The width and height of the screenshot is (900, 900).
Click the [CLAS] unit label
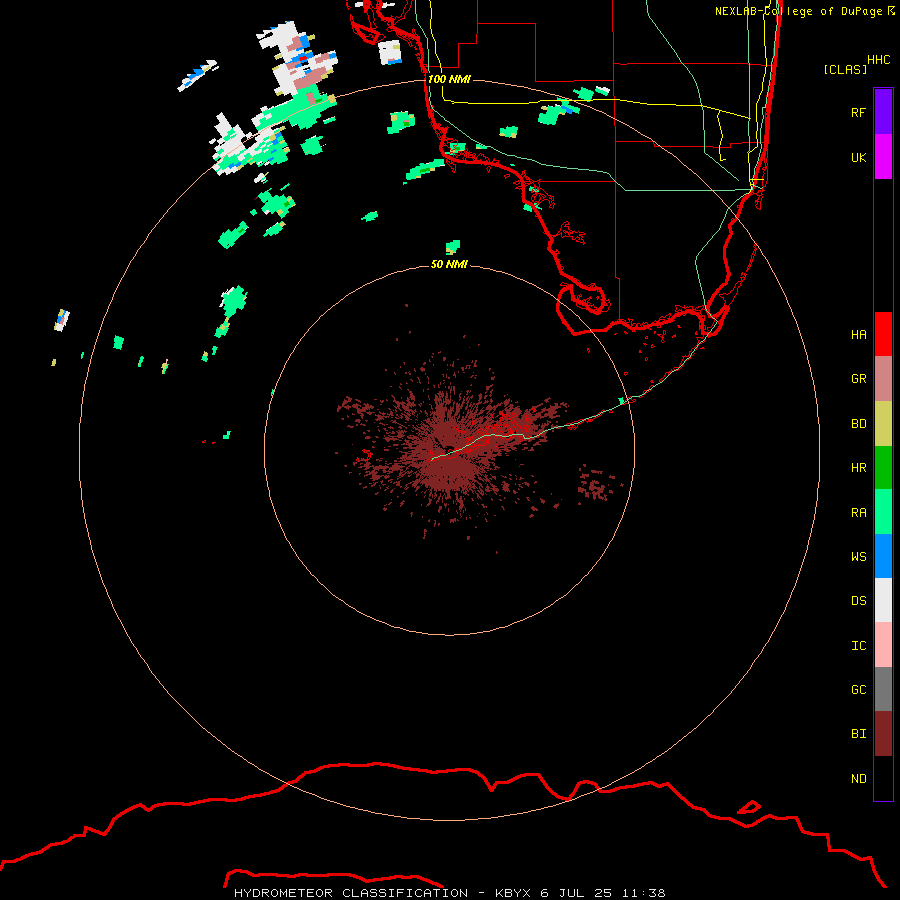(845, 69)
